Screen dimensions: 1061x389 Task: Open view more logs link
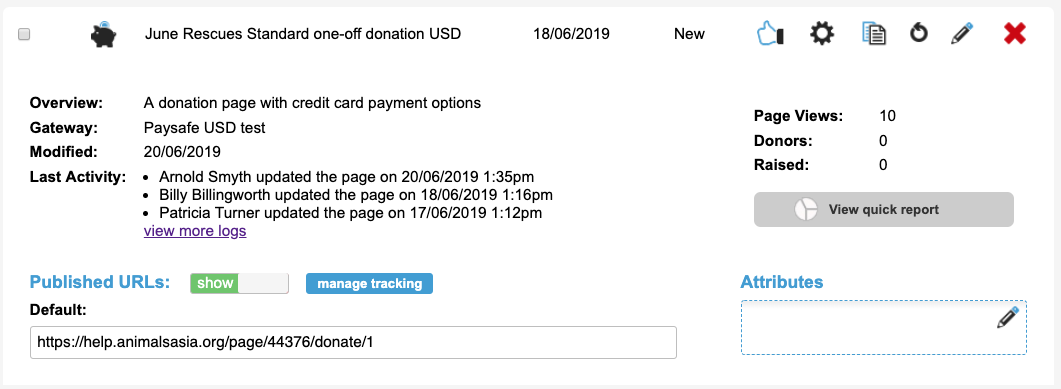pyautogui.click(x=195, y=231)
